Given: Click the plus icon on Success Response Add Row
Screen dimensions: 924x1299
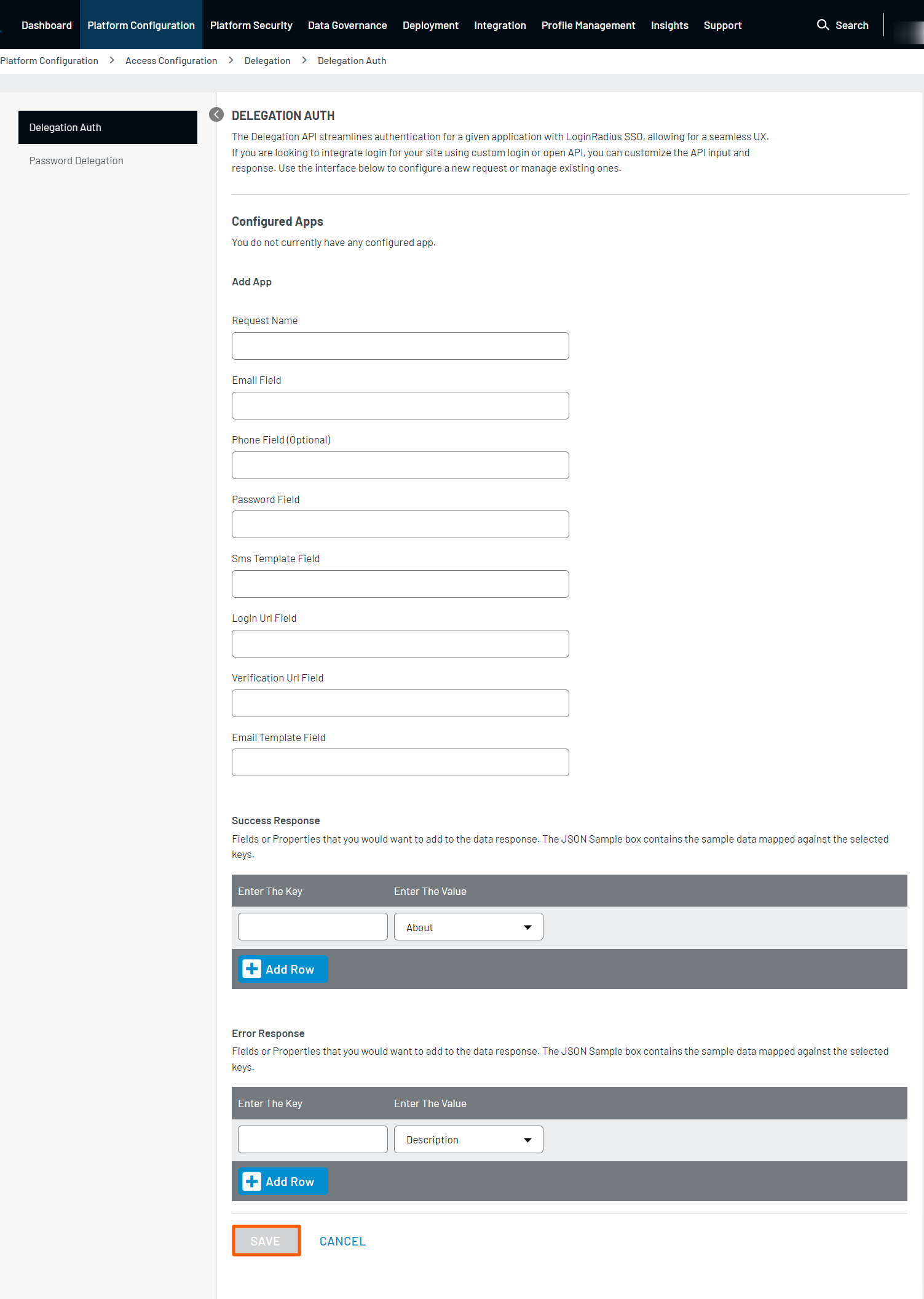Looking at the screenshot, I should pyautogui.click(x=251, y=969).
